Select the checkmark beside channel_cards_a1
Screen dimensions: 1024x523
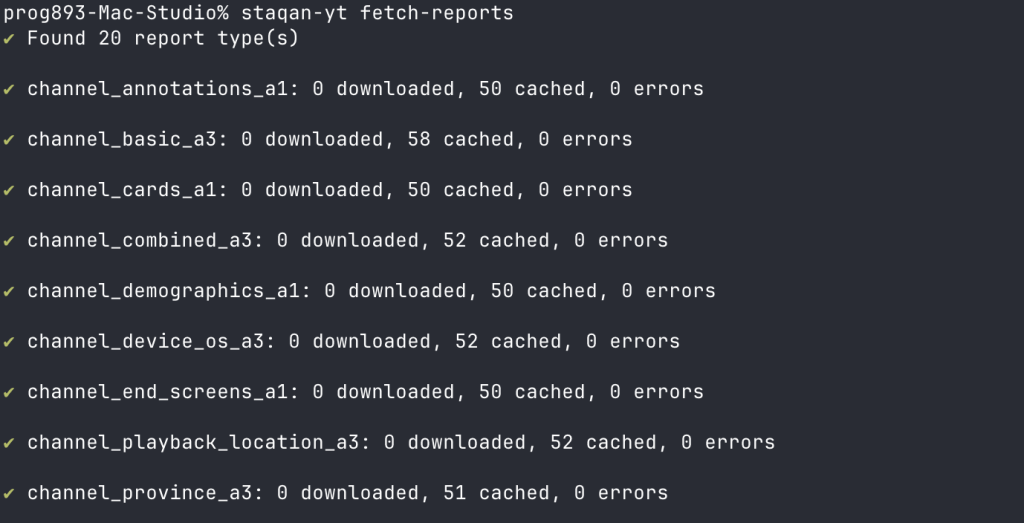(9, 190)
